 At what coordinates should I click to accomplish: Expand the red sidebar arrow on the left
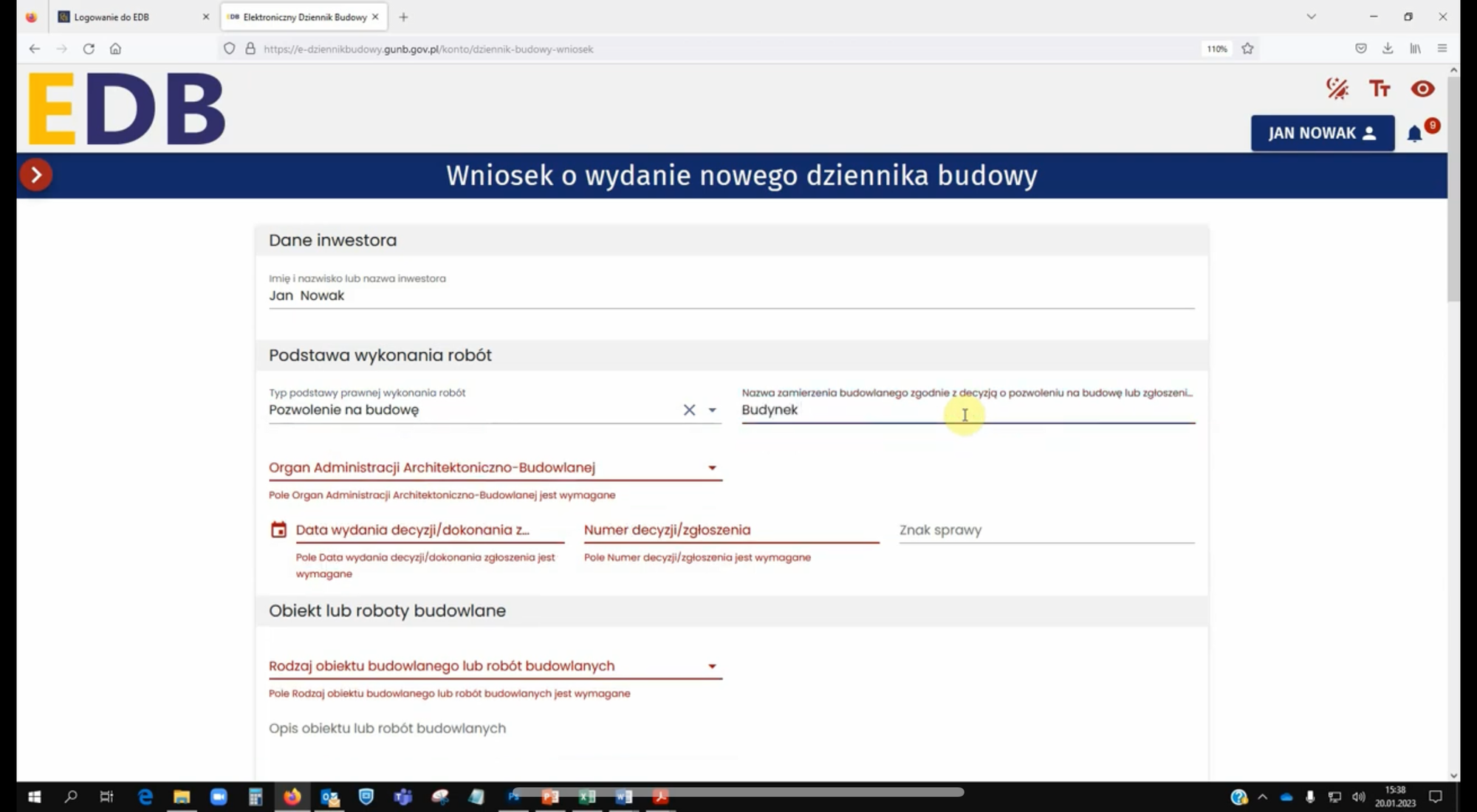35,174
